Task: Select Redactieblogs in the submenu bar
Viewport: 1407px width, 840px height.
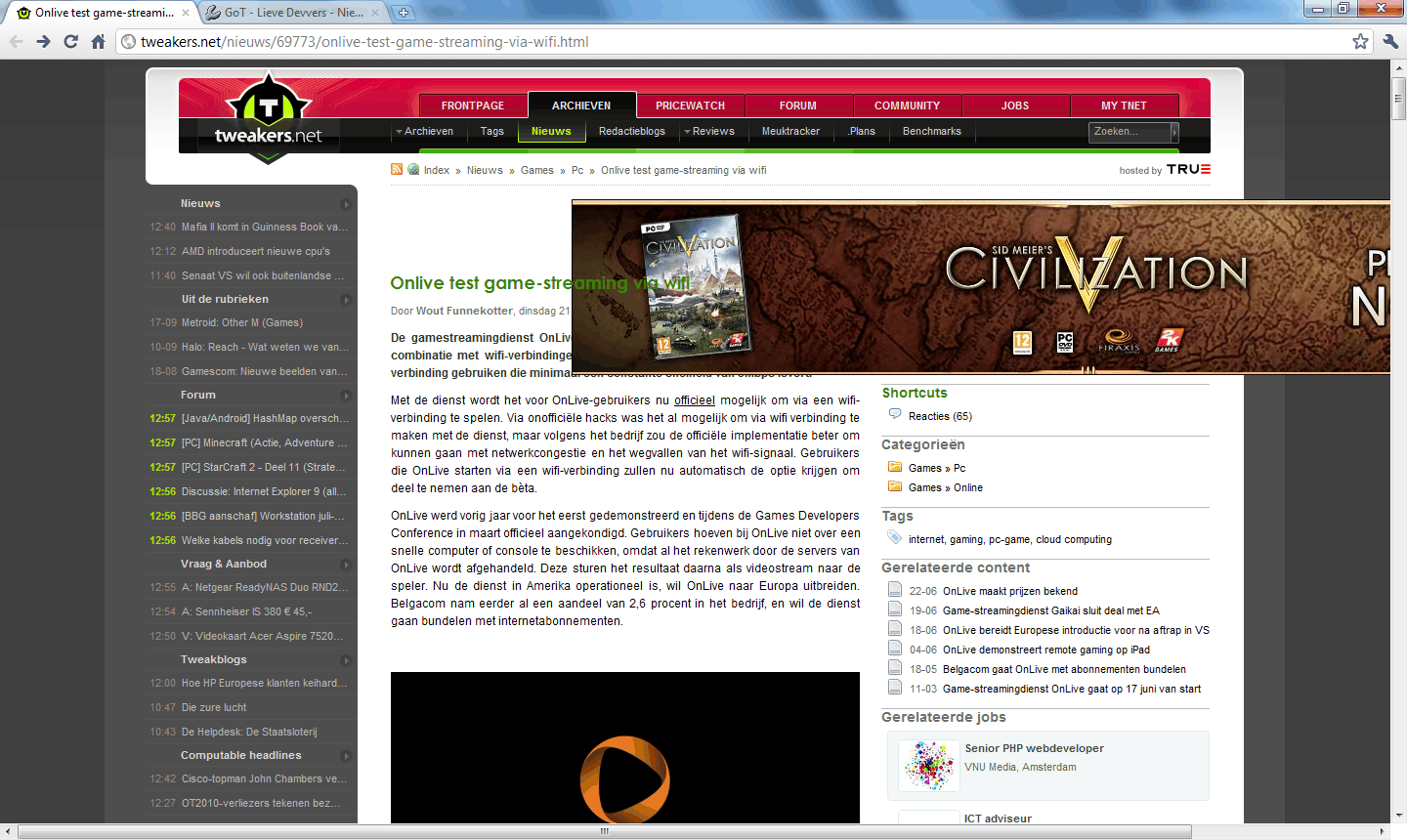Action: 632,131
